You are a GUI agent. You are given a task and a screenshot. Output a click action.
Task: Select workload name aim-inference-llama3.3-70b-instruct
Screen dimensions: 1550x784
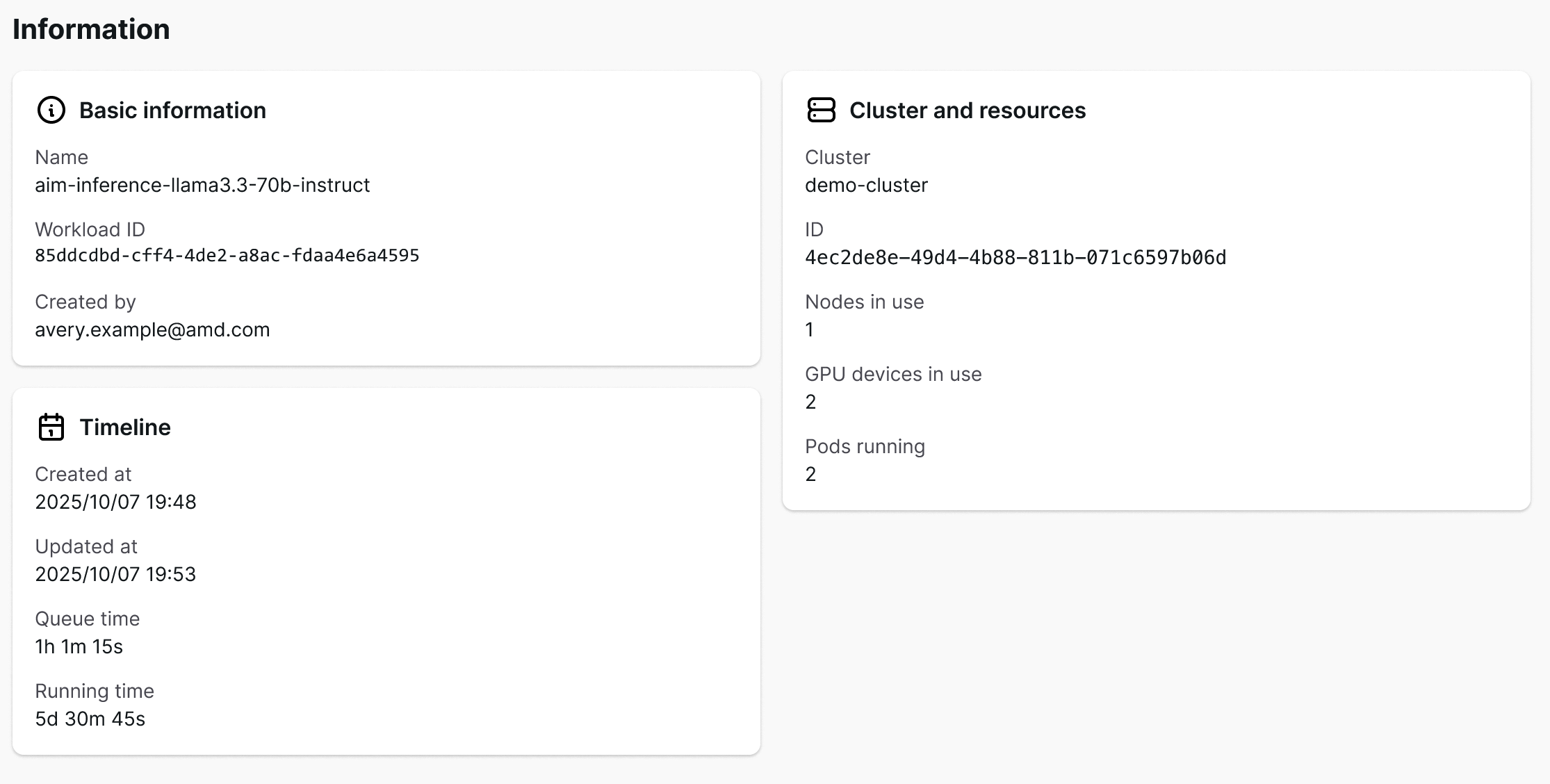pyautogui.click(x=202, y=185)
